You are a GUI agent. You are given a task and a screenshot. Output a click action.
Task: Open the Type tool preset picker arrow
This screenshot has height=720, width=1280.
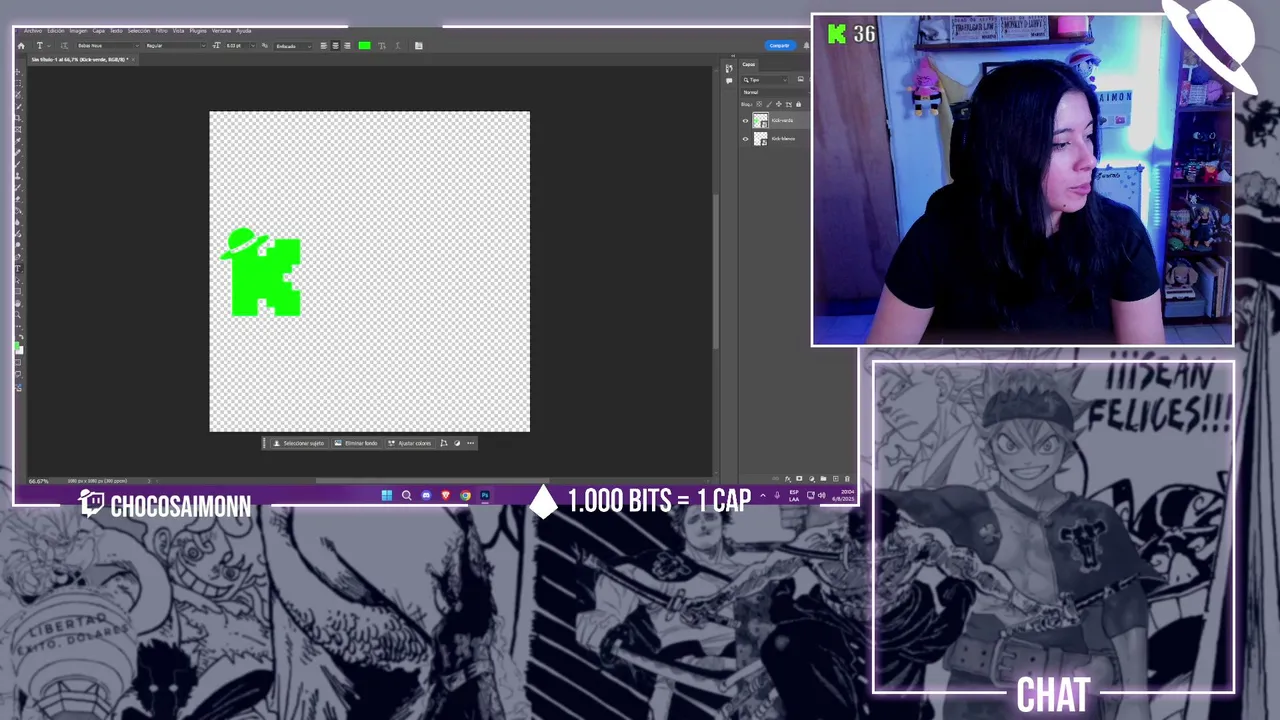49,45
